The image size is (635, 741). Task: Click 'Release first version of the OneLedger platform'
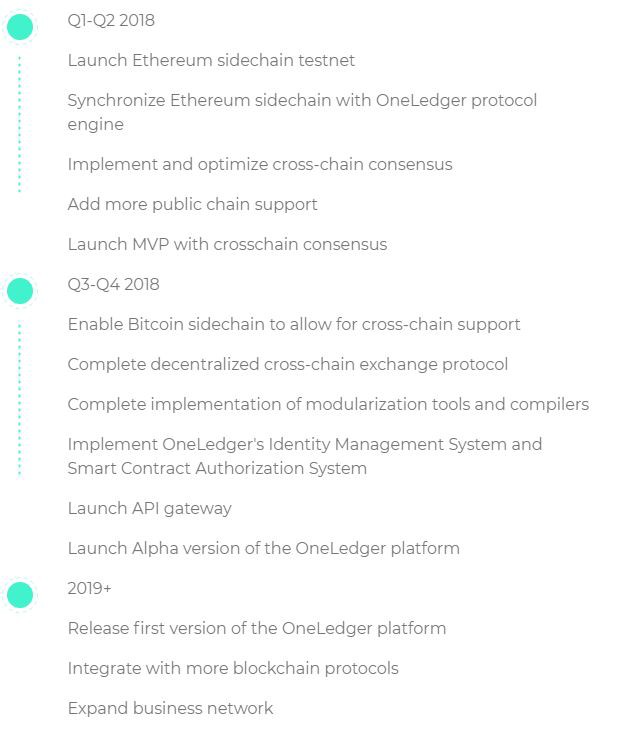pyautogui.click(x=257, y=629)
